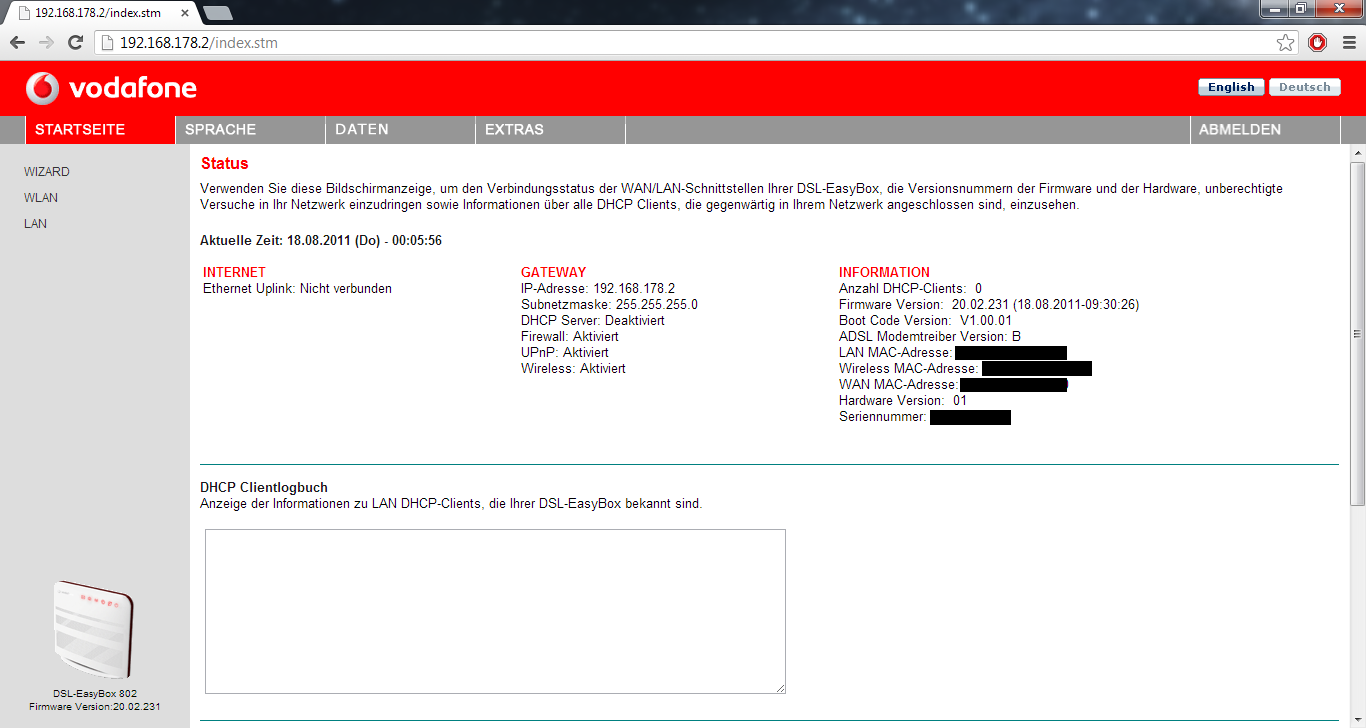Image resolution: width=1366 pixels, height=728 pixels.
Task: Click 'Seriennummer' label
Action: pos(883,417)
